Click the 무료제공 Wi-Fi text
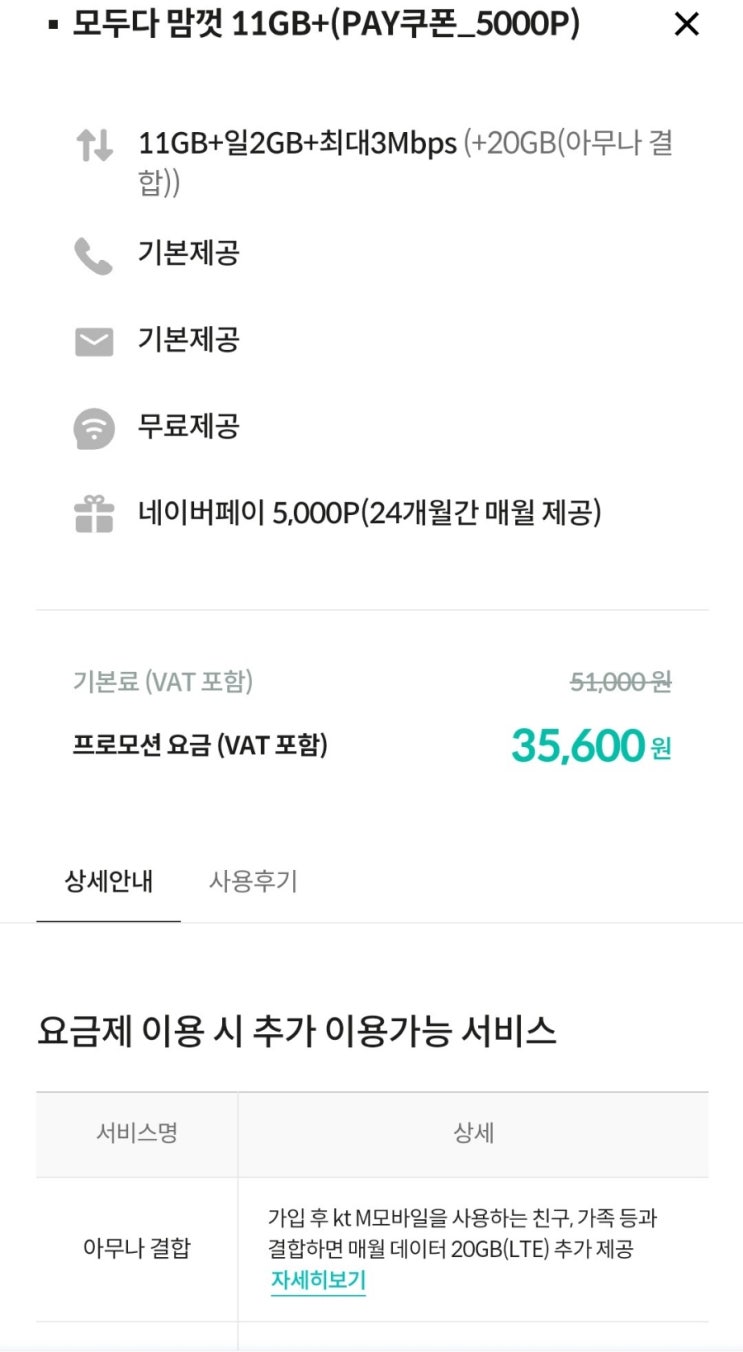This screenshot has height=1352, width=743. click(189, 428)
